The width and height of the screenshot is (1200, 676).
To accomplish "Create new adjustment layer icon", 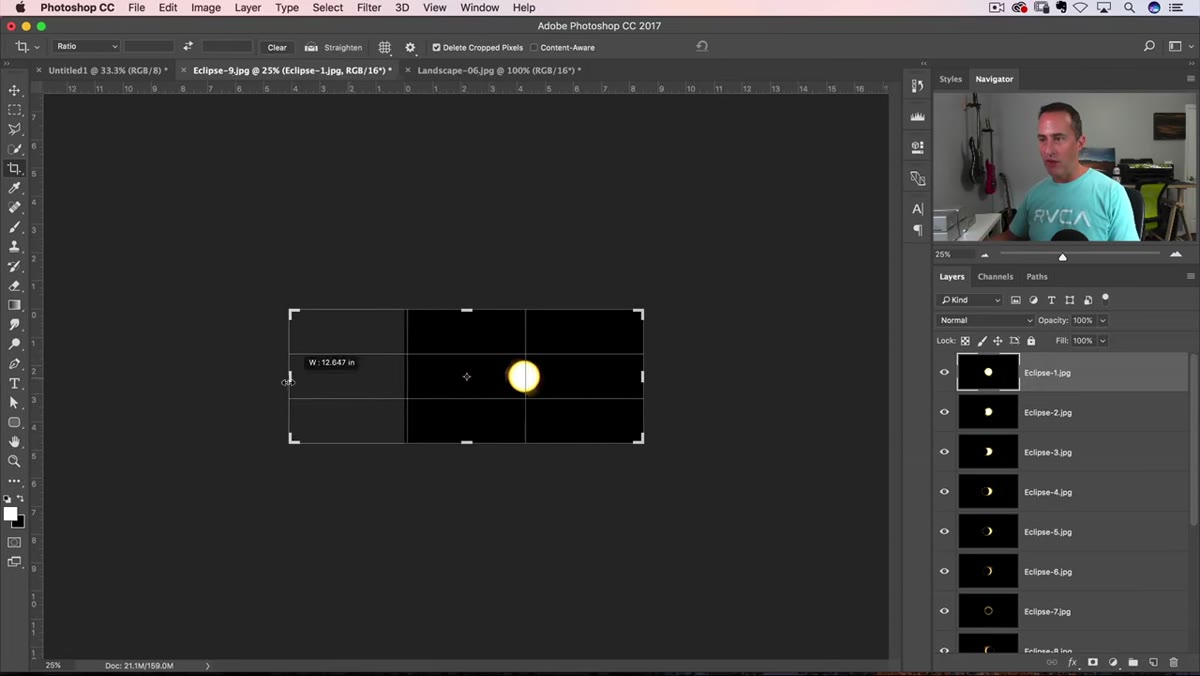I will pyautogui.click(x=1113, y=662).
